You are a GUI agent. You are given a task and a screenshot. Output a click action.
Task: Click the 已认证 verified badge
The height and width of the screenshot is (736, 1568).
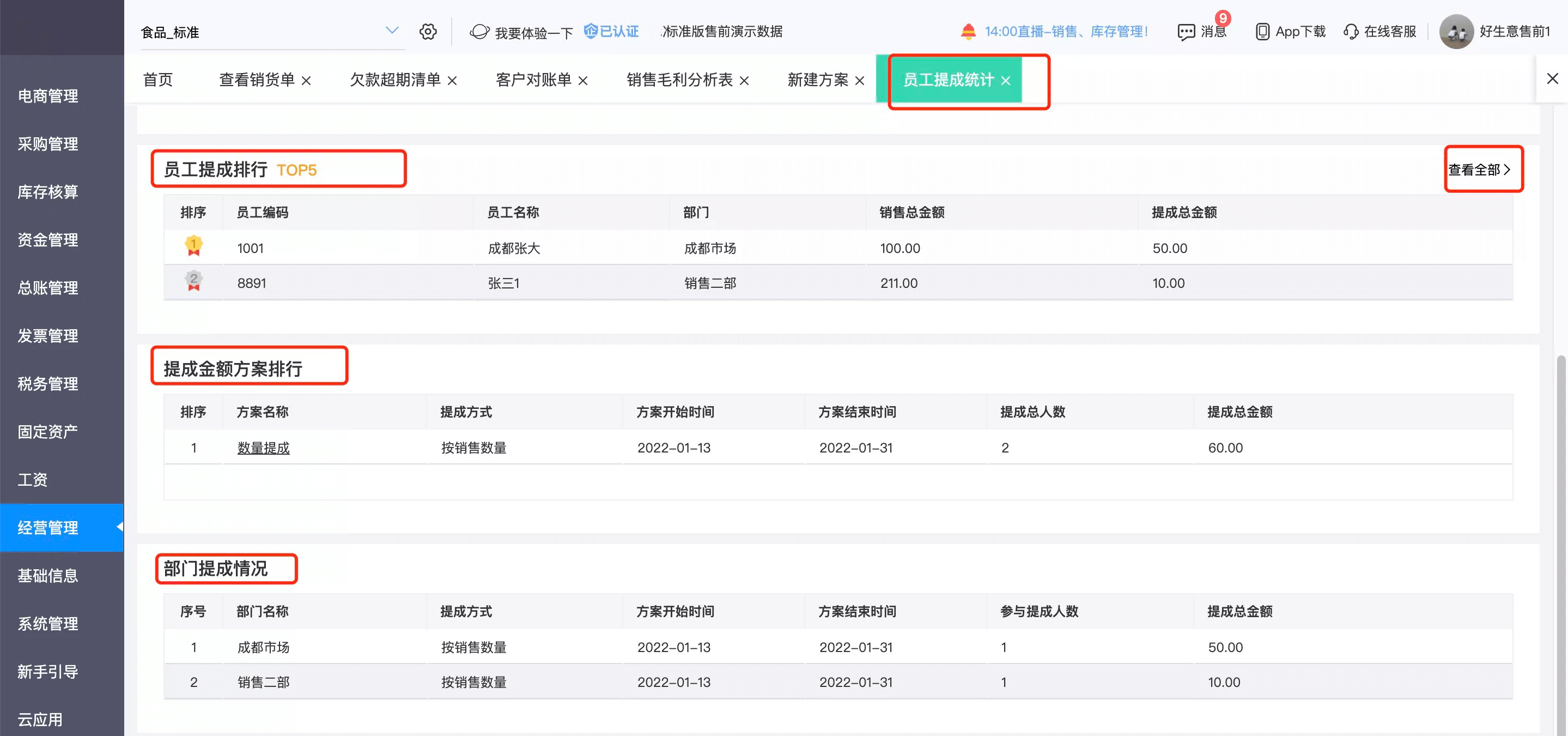(x=611, y=31)
